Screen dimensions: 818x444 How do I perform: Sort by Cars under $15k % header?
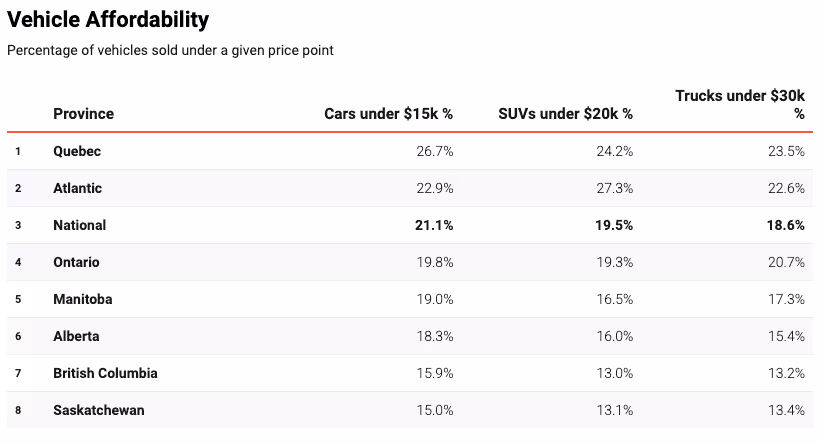[388, 114]
